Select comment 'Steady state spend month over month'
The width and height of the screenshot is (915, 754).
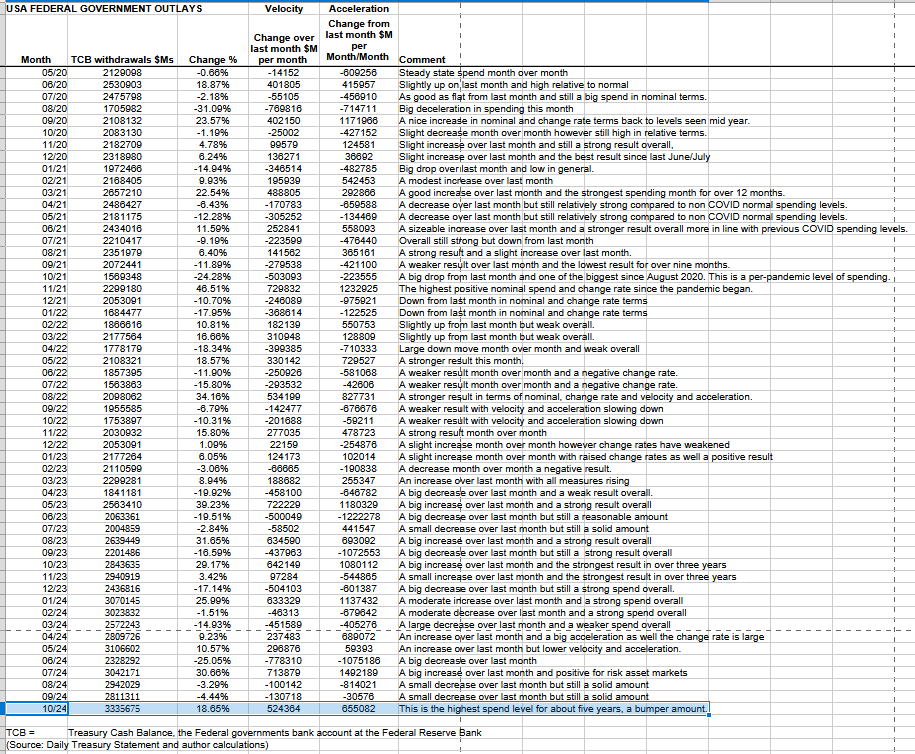483,73
